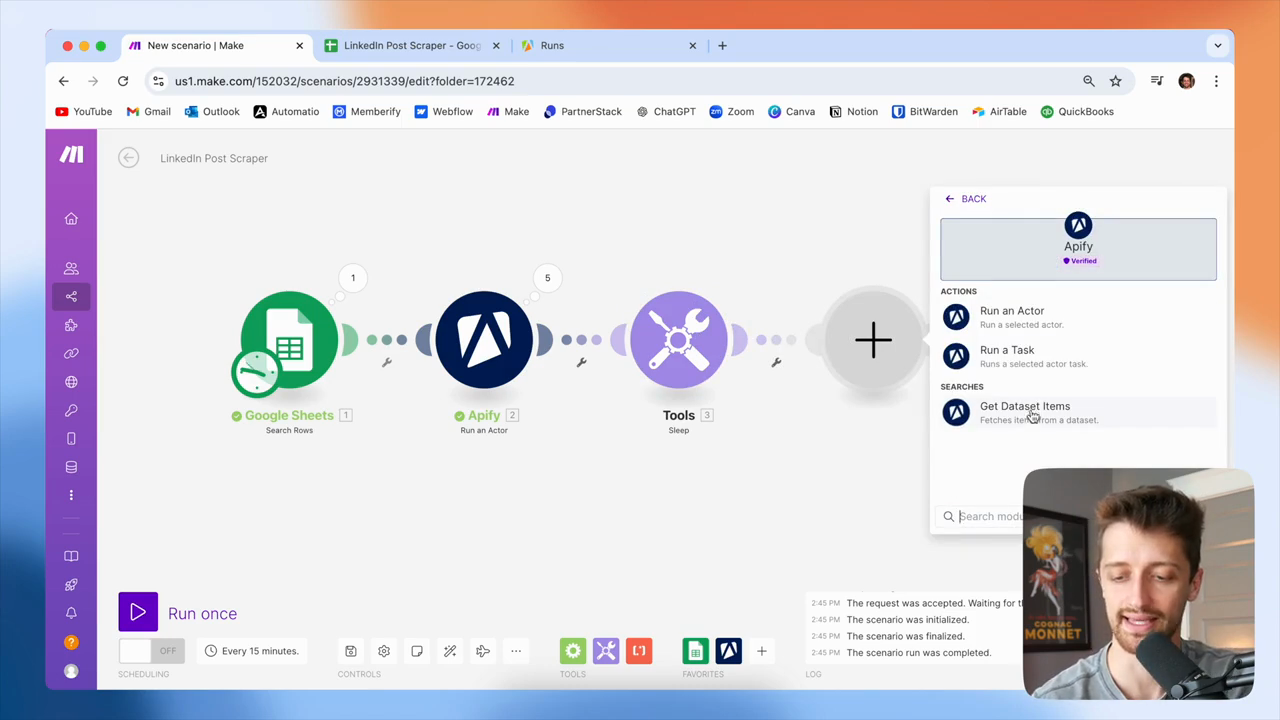The width and height of the screenshot is (1280, 720).
Task: Expand the Controls three-dot more menu
Action: click(516, 651)
